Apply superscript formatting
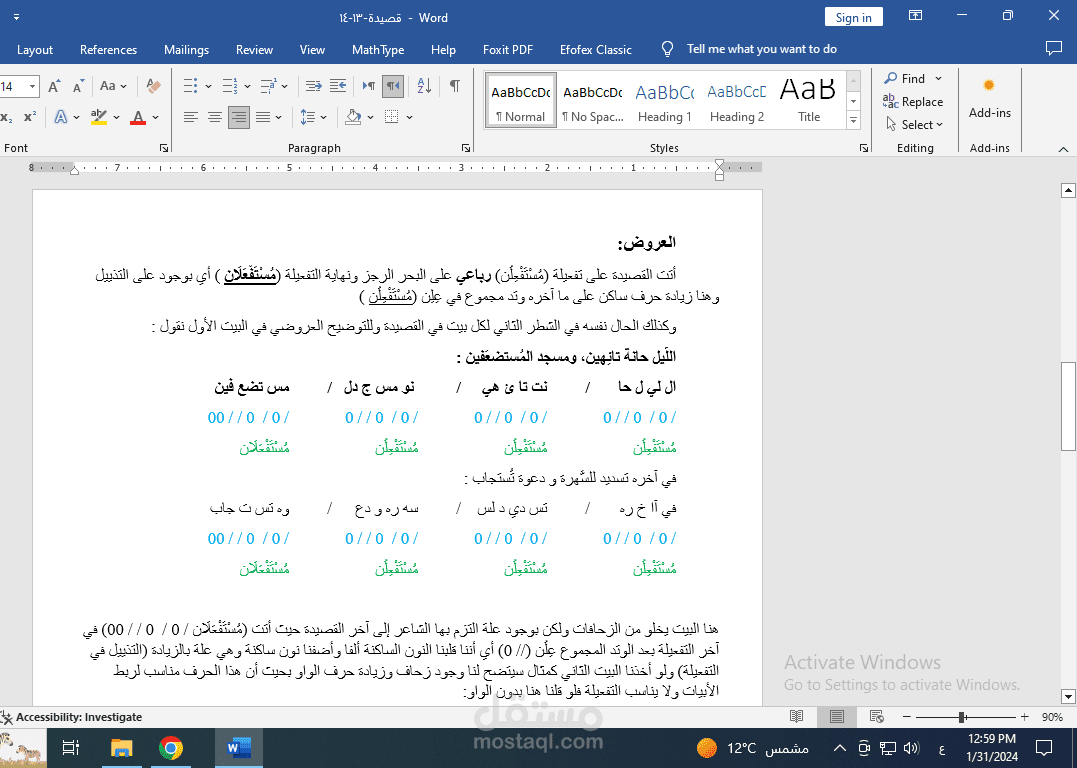The width and height of the screenshot is (1077, 768). point(30,117)
